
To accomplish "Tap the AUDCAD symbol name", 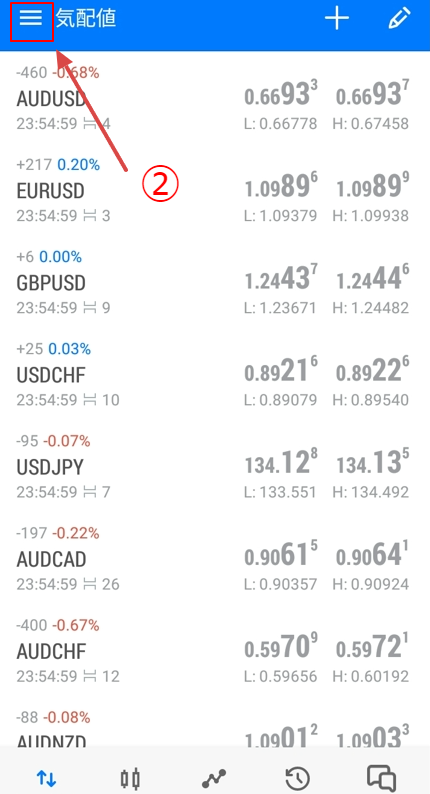I will tap(52, 559).
